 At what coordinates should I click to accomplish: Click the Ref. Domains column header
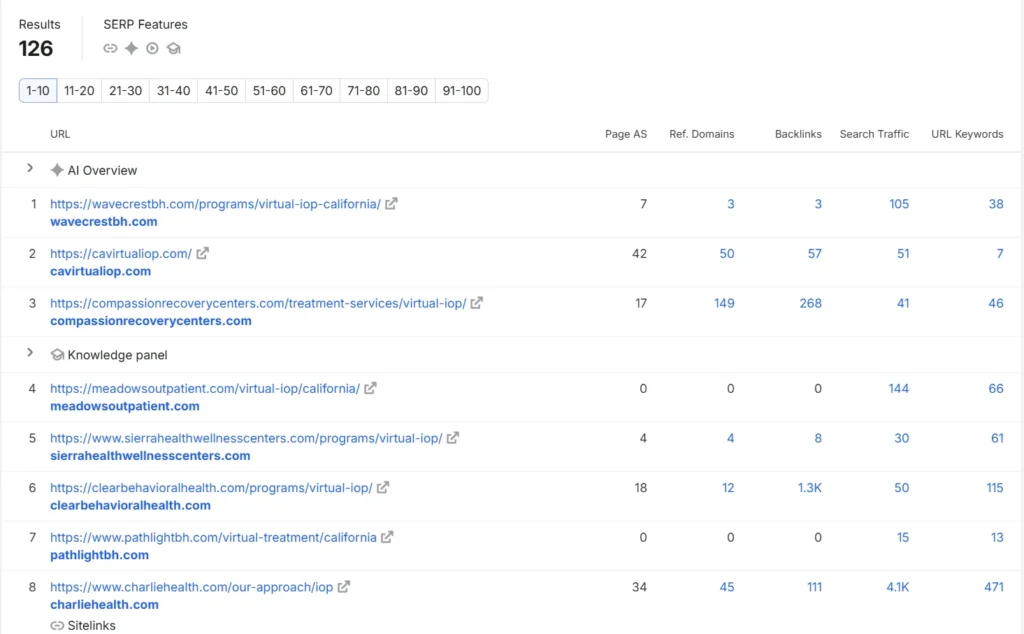[x=701, y=134]
